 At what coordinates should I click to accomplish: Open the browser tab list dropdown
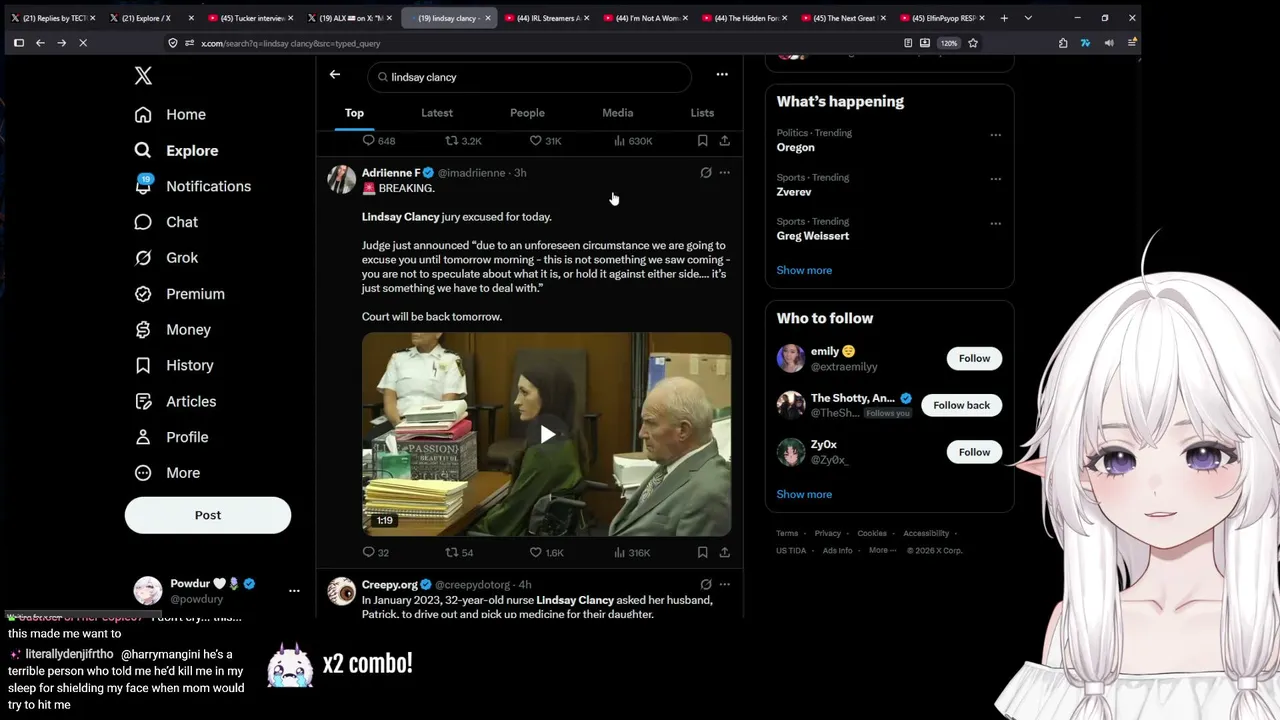pos(1028,18)
